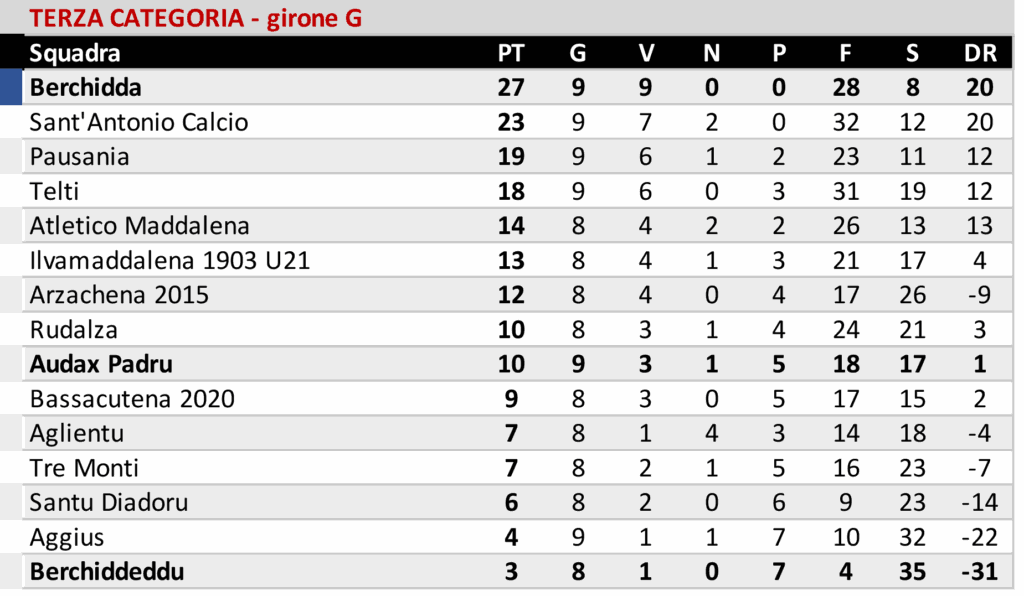Viewport: 1024px width, 596px height.
Task: Select the Pausania row name
Action: click(79, 157)
